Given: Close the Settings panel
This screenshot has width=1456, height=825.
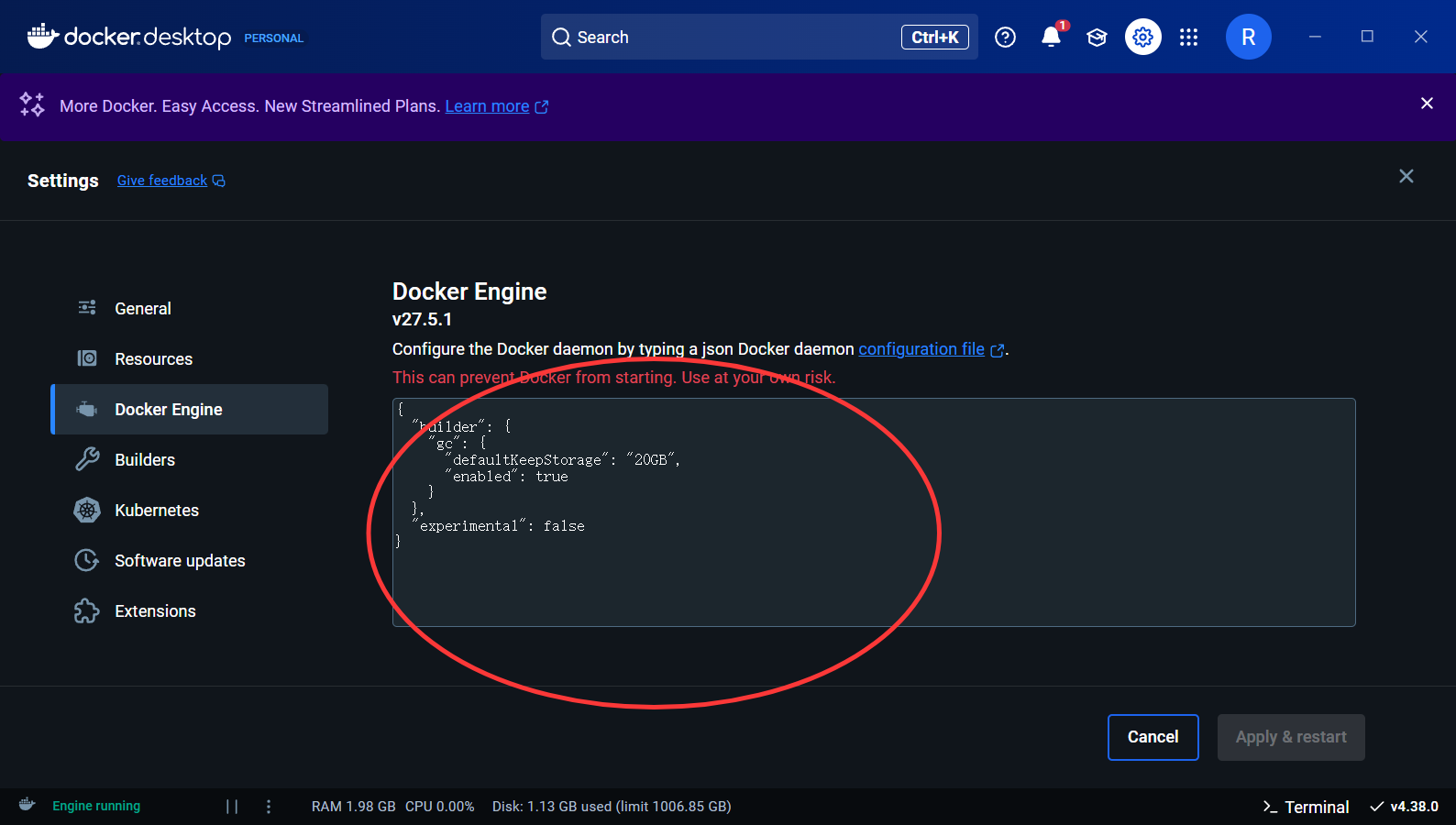Looking at the screenshot, I should pyautogui.click(x=1406, y=176).
